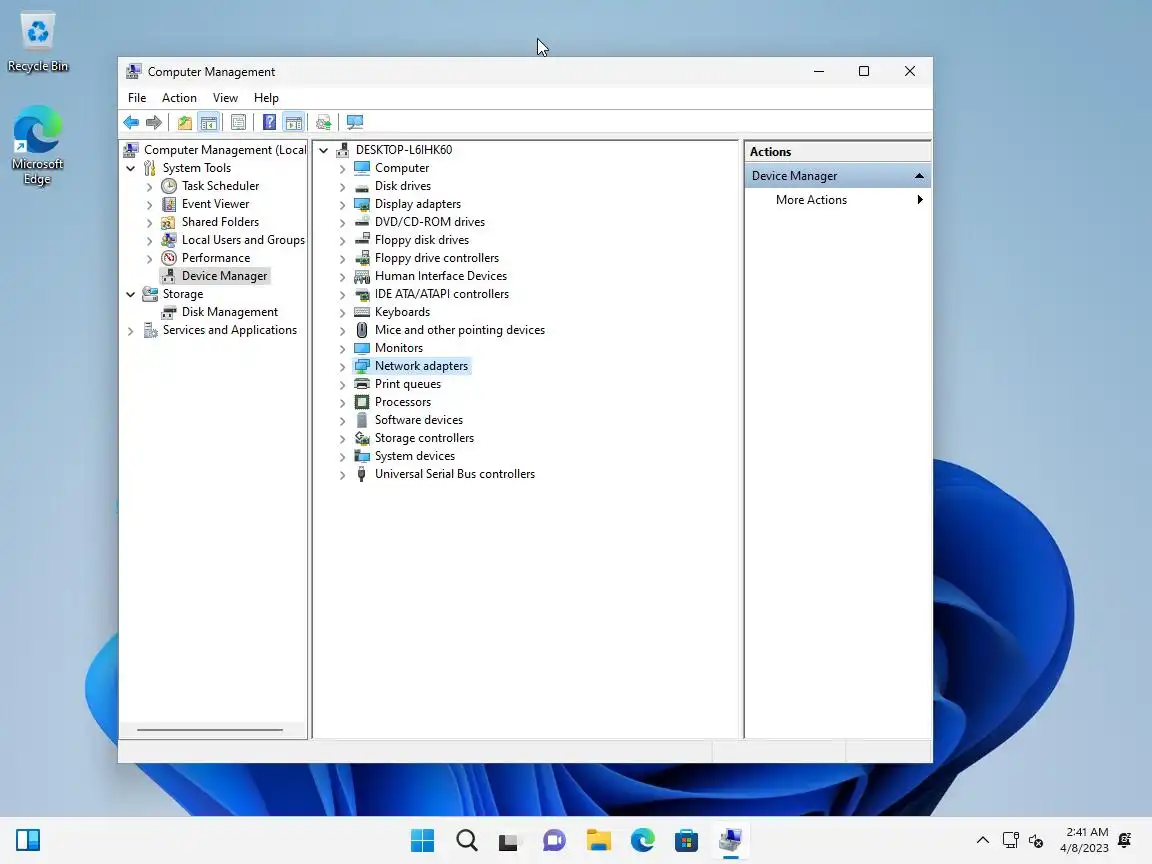Click the Software devices category icon
Screen dimensions: 1152x864
coord(361,420)
